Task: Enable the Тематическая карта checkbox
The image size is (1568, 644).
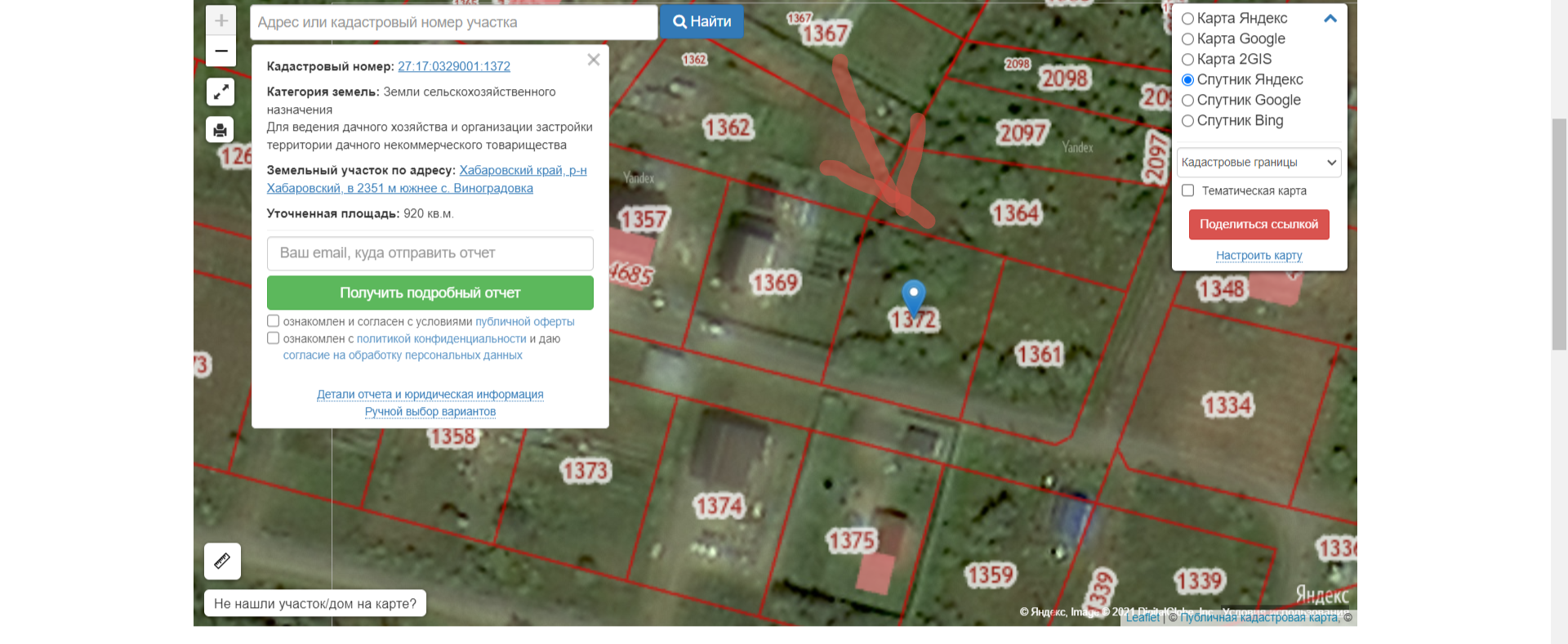Action: 1188,190
